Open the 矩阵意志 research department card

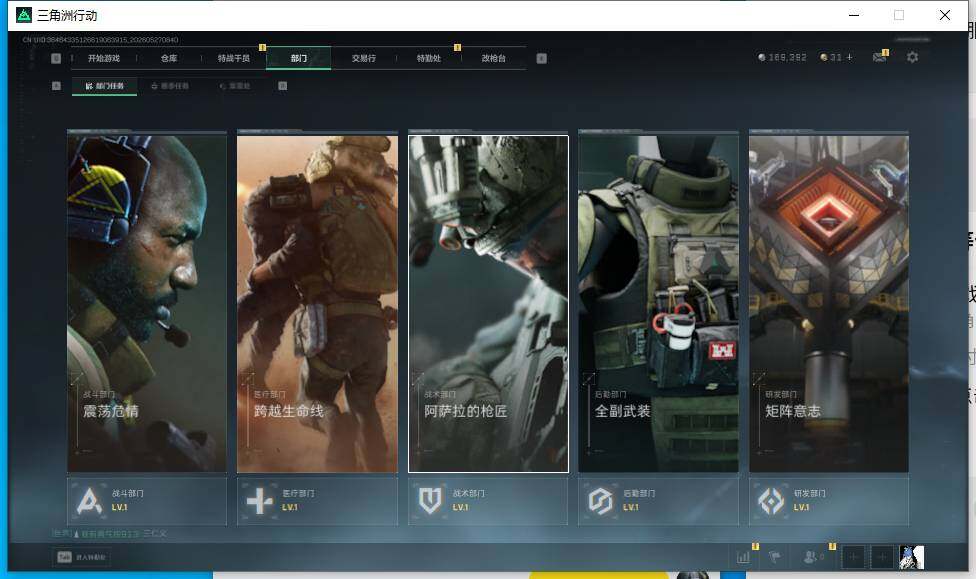tap(829, 304)
